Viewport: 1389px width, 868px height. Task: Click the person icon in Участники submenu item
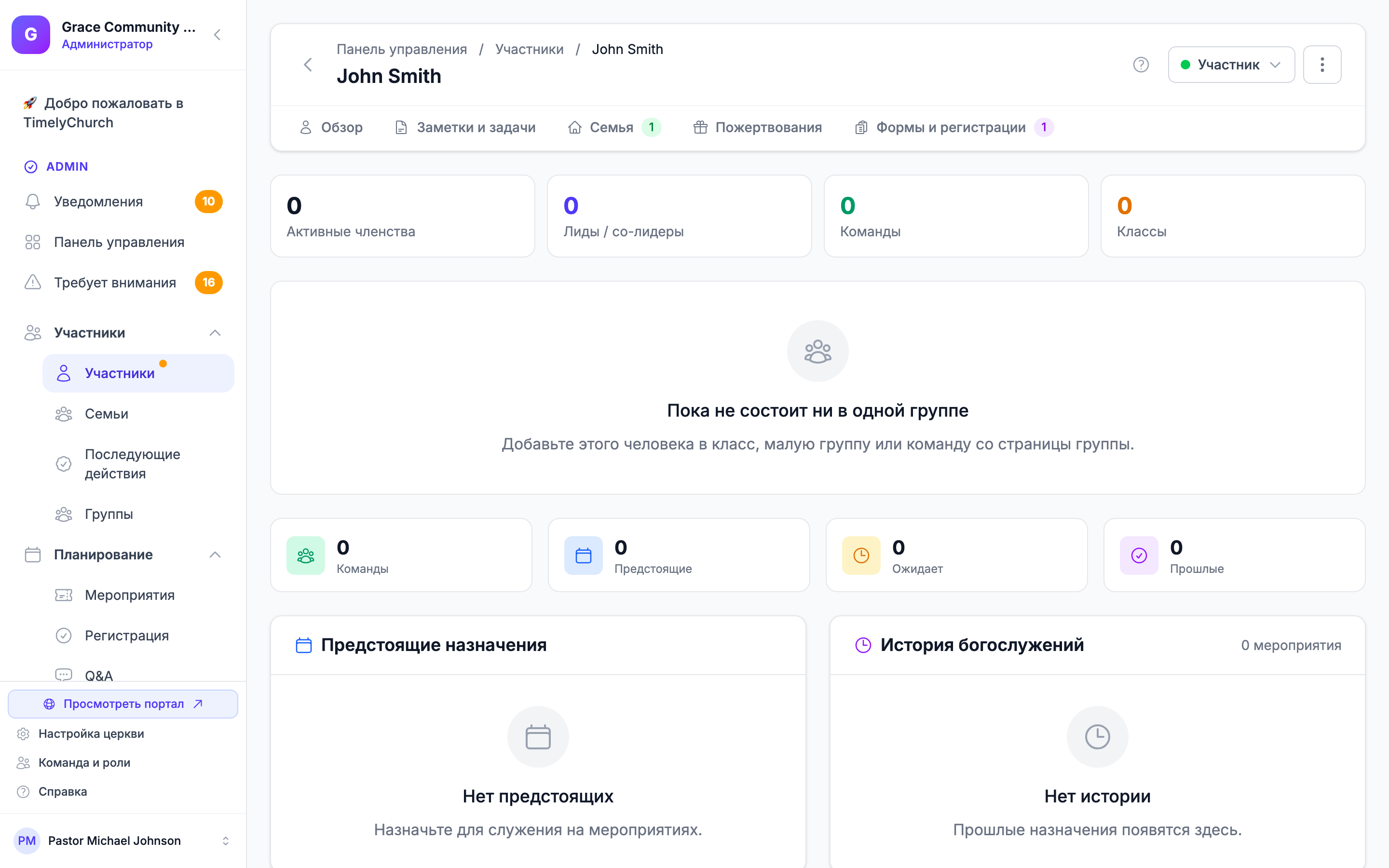(64, 373)
